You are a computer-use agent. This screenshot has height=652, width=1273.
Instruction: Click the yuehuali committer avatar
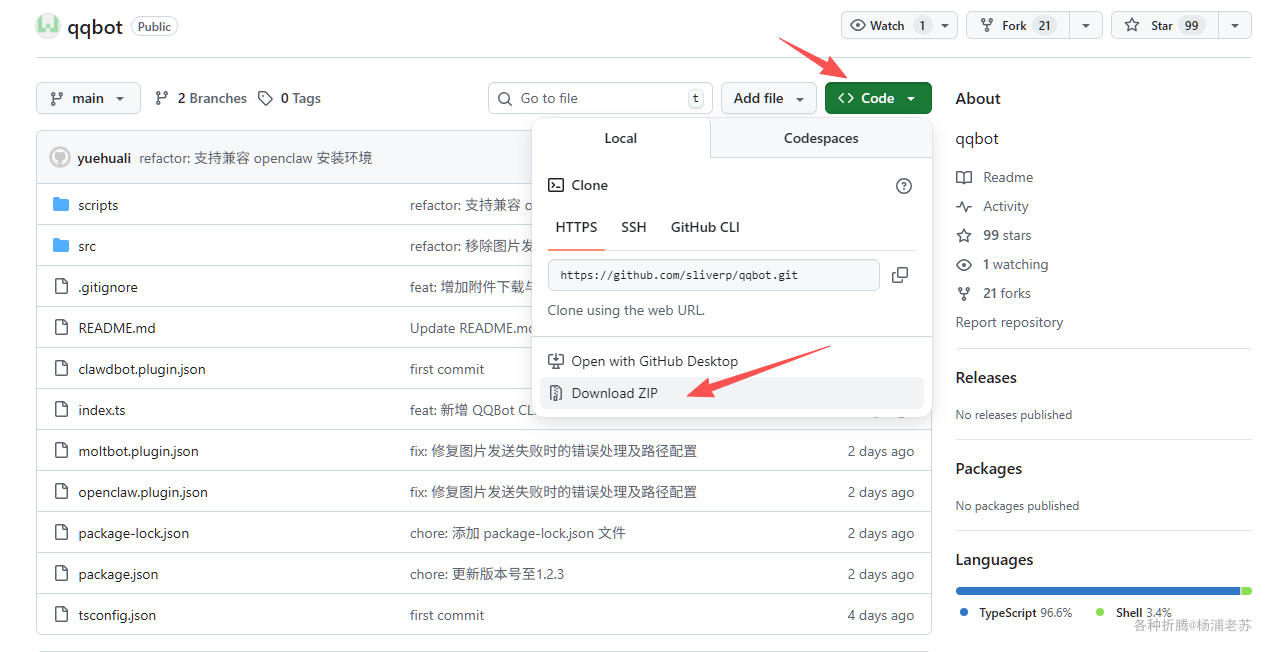click(x=60, y=158)
